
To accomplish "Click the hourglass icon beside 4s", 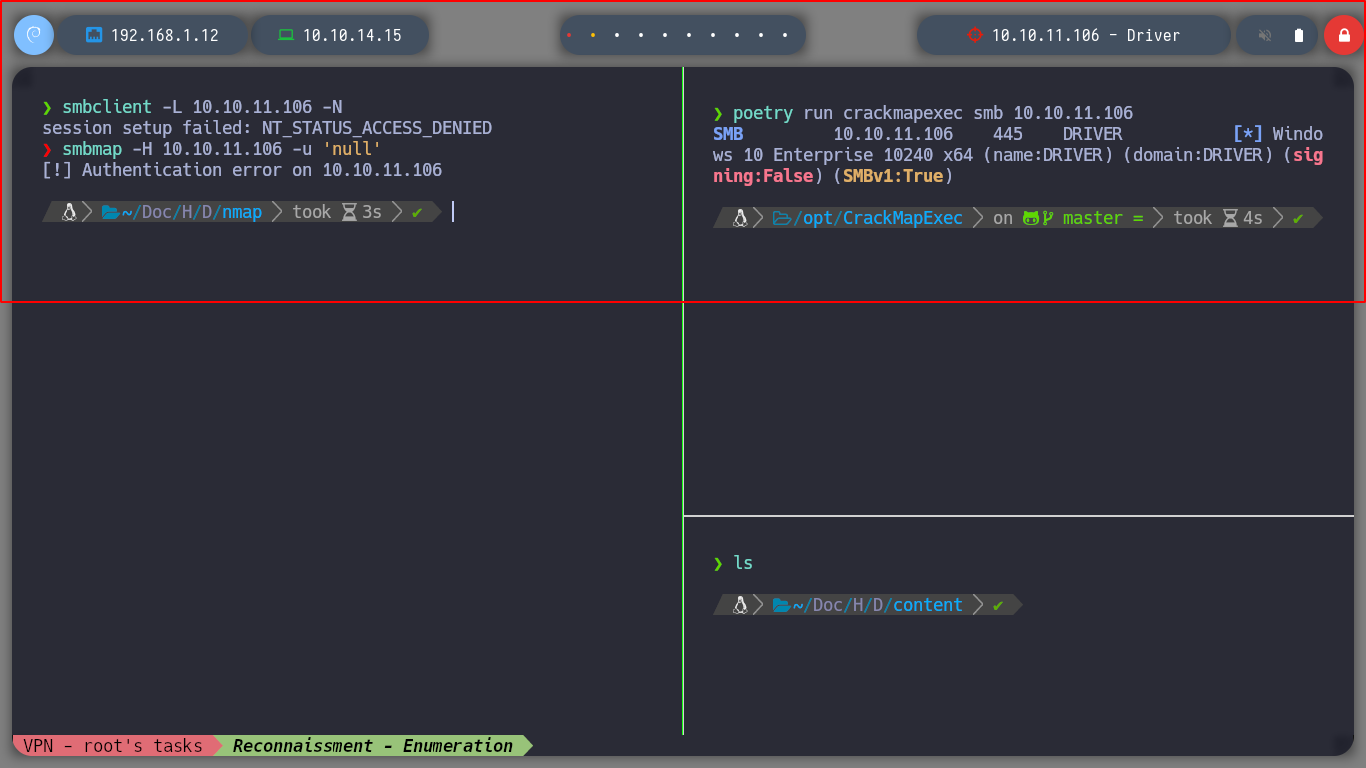I will click(x=1230, y=218).
